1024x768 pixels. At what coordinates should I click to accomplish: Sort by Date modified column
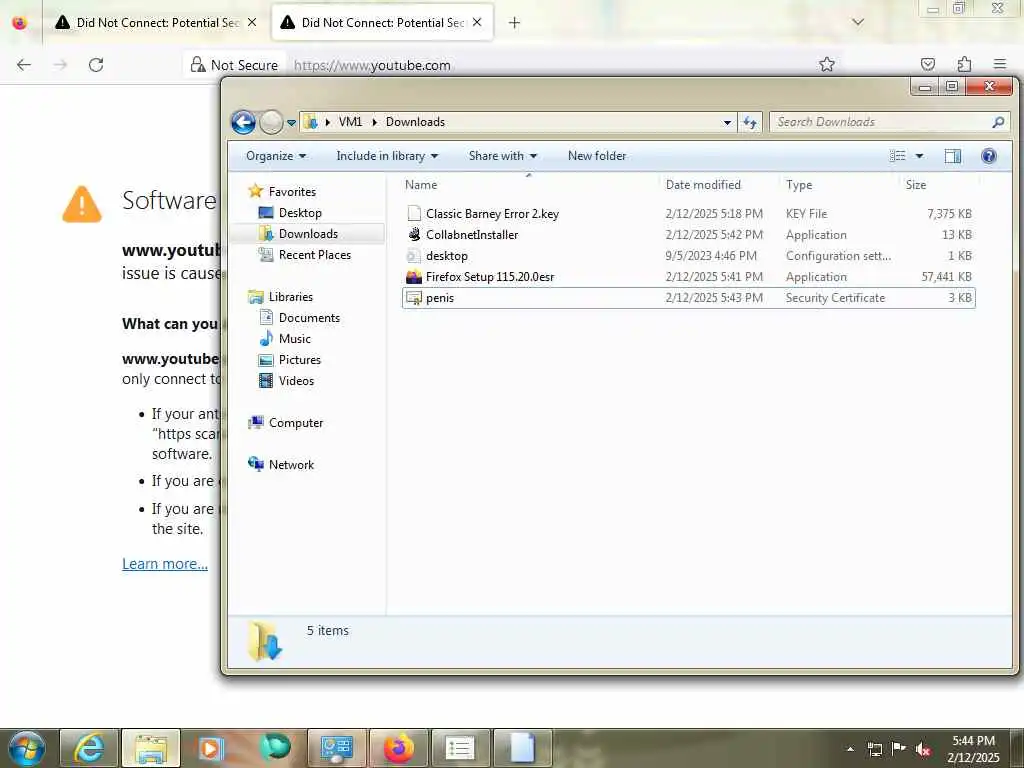719,185
